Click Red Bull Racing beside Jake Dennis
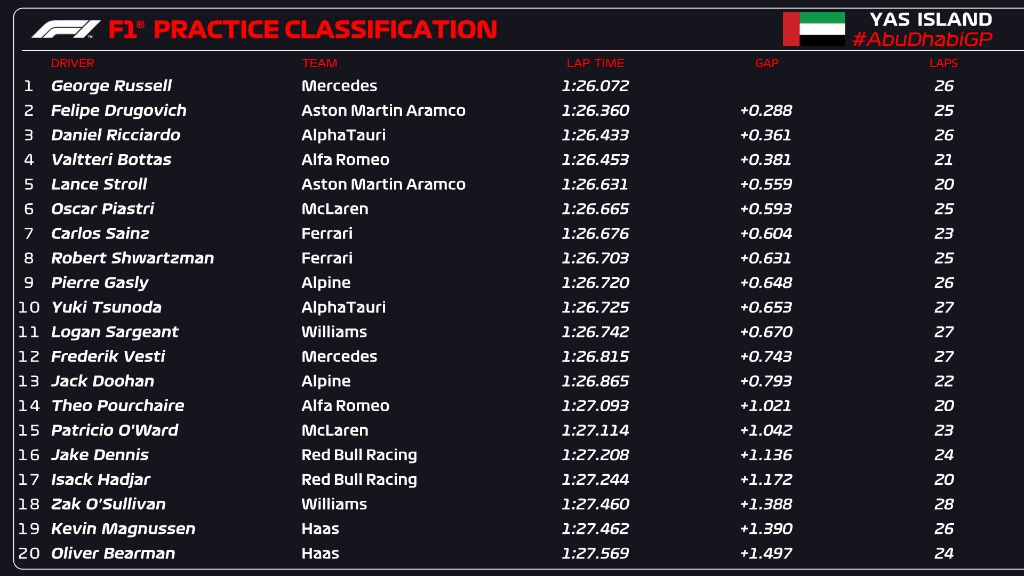Screen dimensions: 1024x576 359,455
